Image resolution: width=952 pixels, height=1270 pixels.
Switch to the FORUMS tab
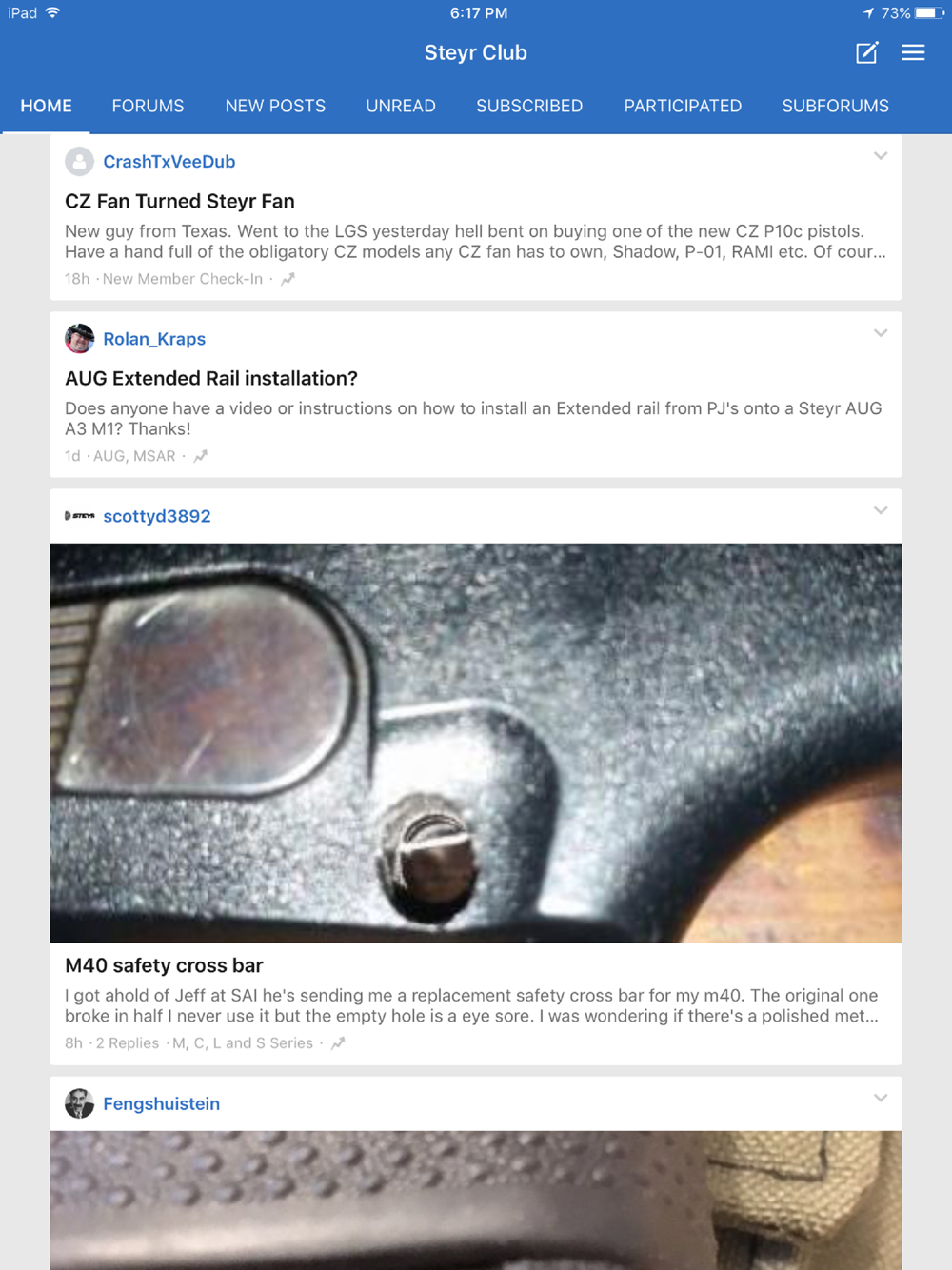[x=148, y=106]
